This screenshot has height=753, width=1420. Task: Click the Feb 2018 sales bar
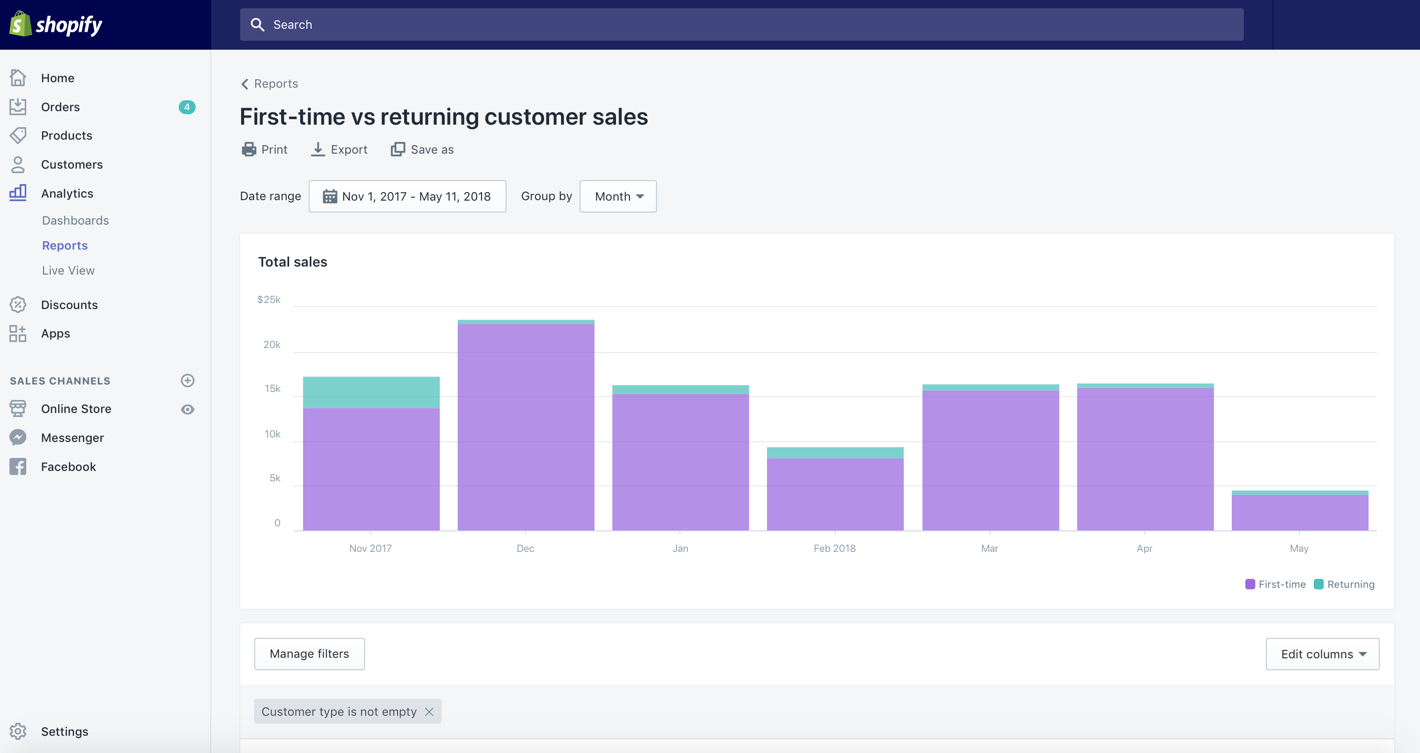coord(835,489)
